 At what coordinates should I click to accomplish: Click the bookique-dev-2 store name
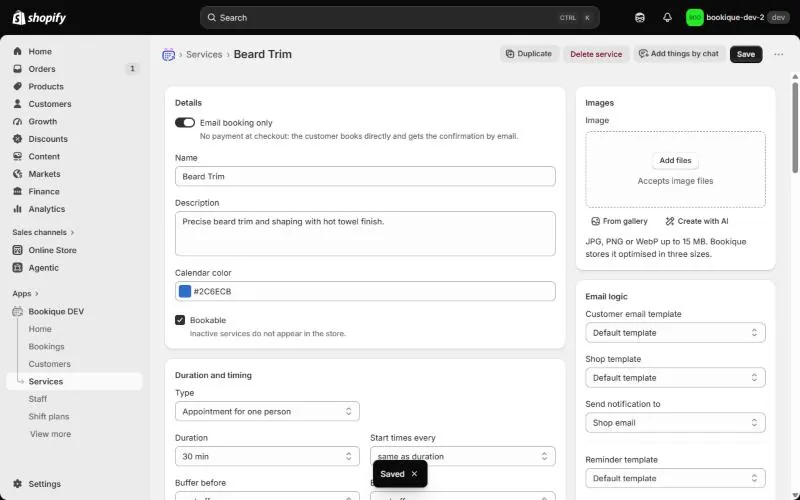pos(735,18)
